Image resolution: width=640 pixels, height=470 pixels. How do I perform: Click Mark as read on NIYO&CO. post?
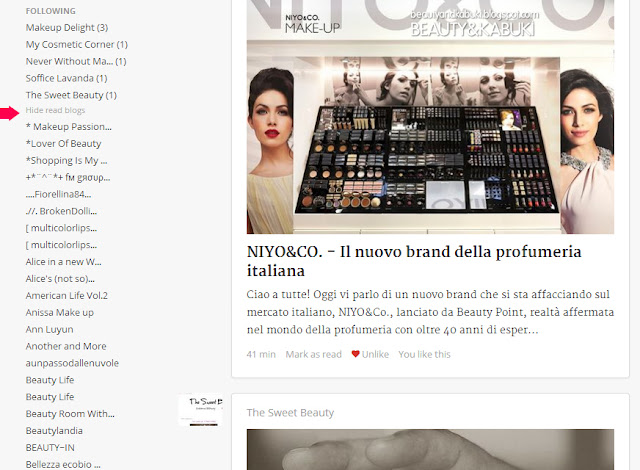[313, 354]
